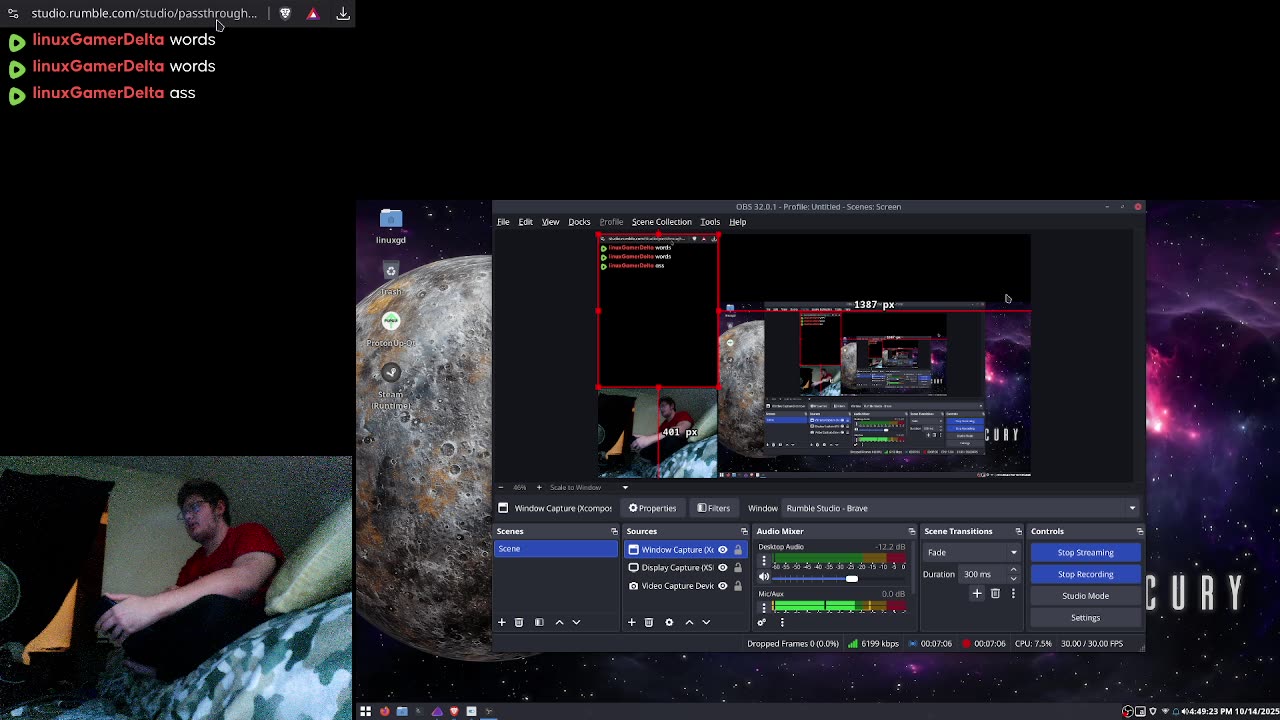
Task: Open the Scale to Window dropdown
Action: pyautogui.click(x=588, y=487)
